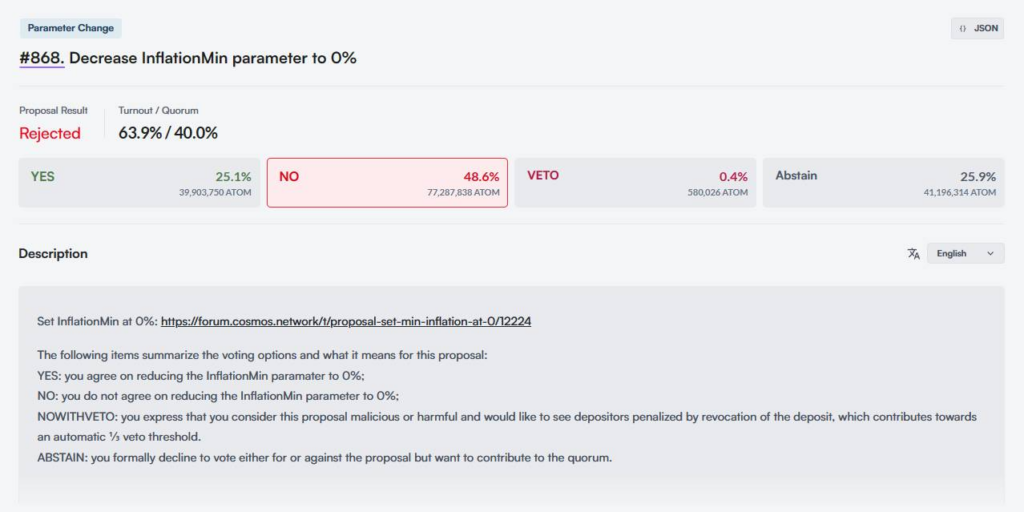Select the YES vote result card
The height and width of the screenshot is (512, 1024).
pos(139,183)
